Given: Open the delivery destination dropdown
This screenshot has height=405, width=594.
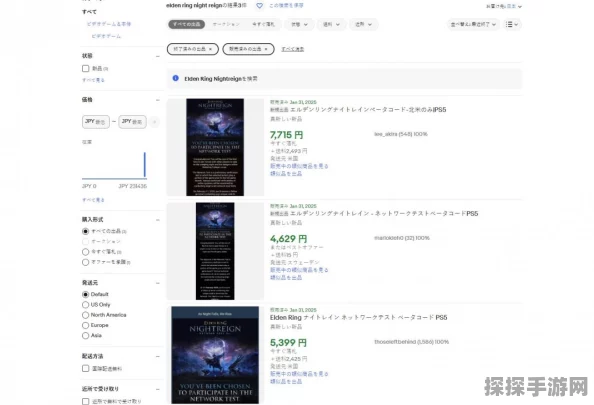Looking at the screenshot, I should (x=504, y=6).
